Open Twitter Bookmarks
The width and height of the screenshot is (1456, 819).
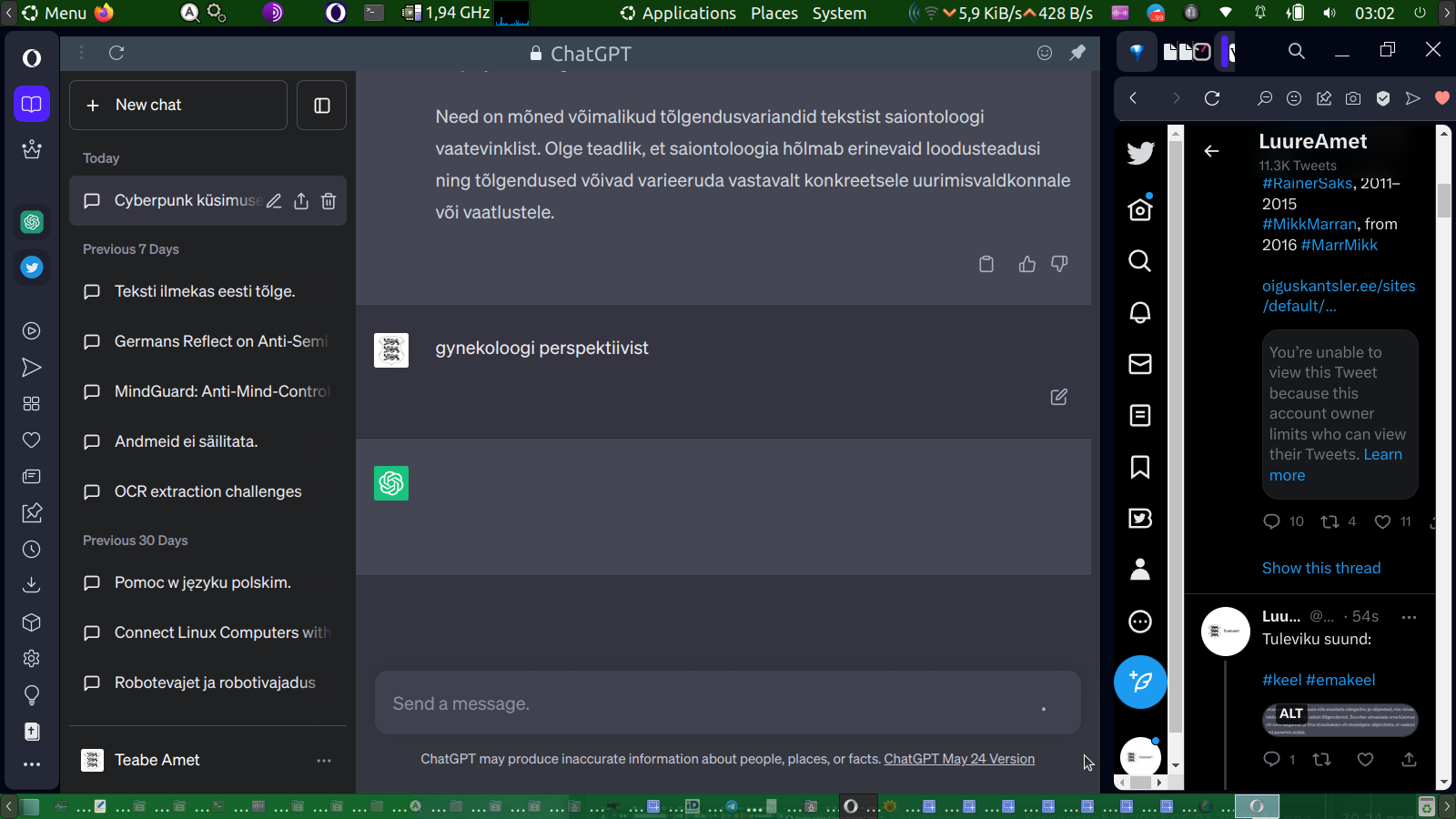click(x=1140, y=467)
